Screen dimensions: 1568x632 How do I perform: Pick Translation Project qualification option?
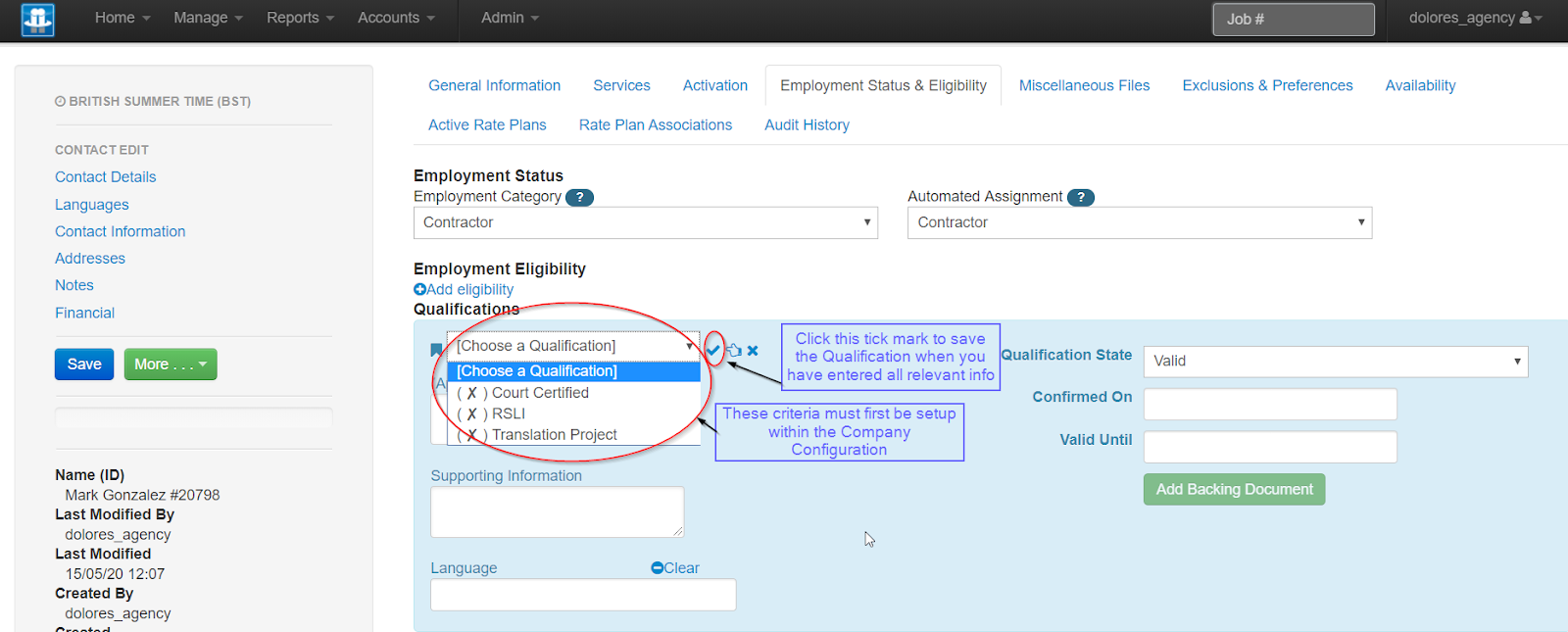click(554, 435)
